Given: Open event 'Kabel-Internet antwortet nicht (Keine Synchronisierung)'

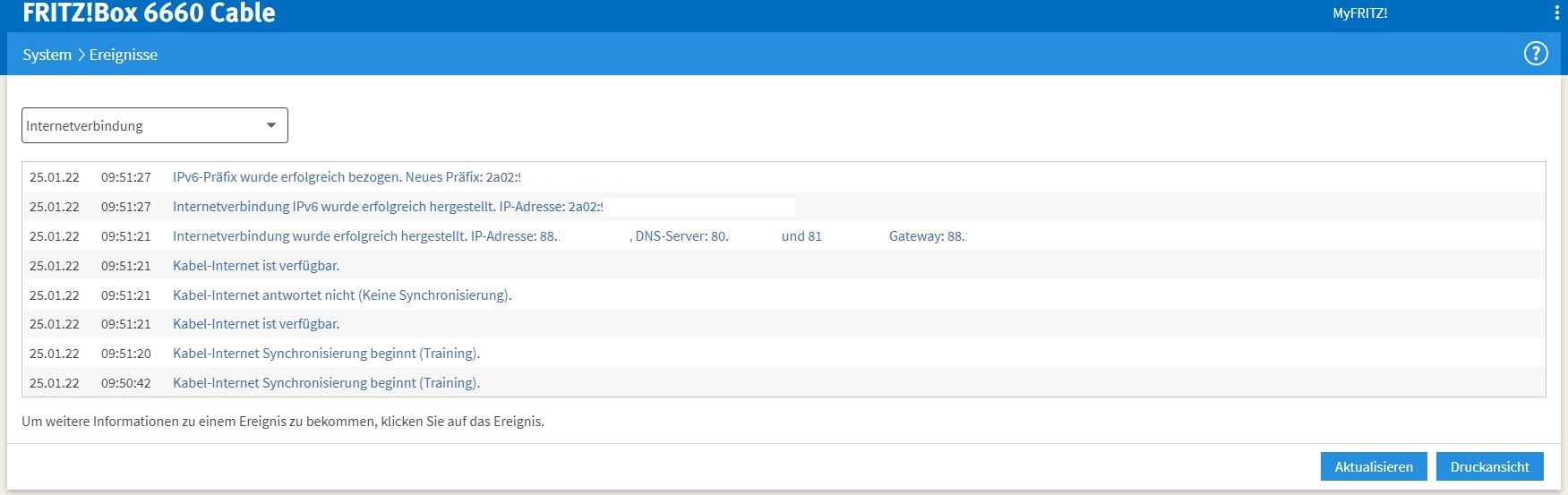Looking at the screenshot, I should pyautogui.click(x=342, y=295).
